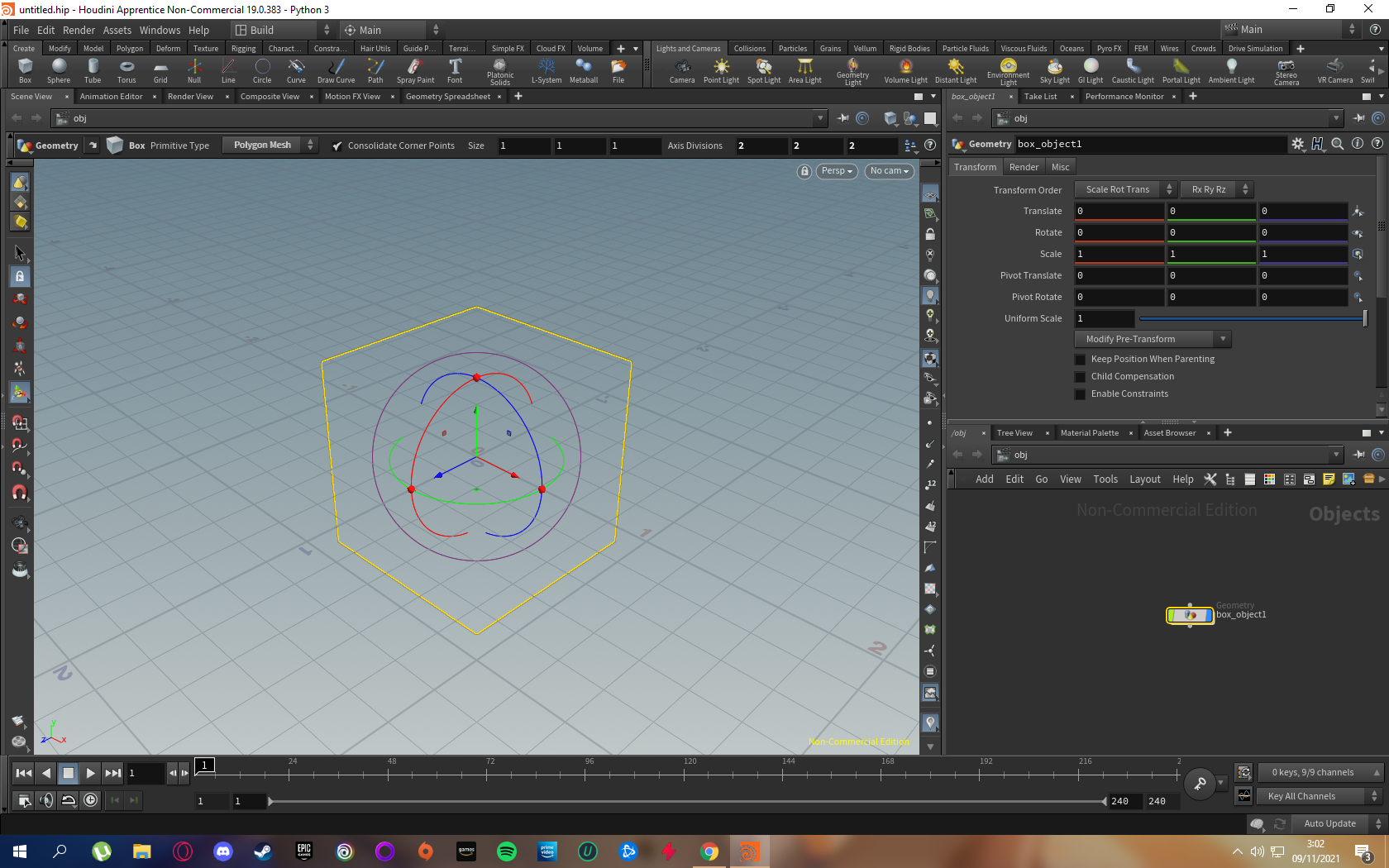Enable Keep Position When Parenting

[x=1080, y=360]
